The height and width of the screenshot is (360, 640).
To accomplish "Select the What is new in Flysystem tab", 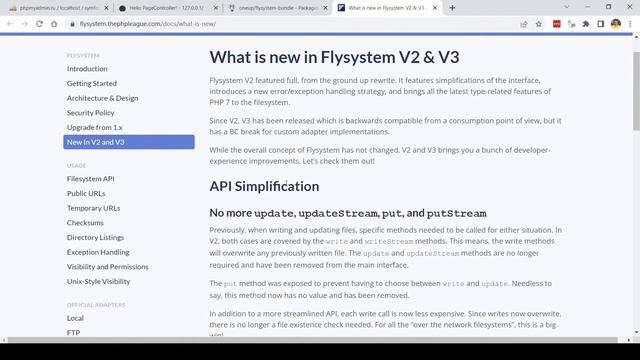I will [x=387, y=8].
